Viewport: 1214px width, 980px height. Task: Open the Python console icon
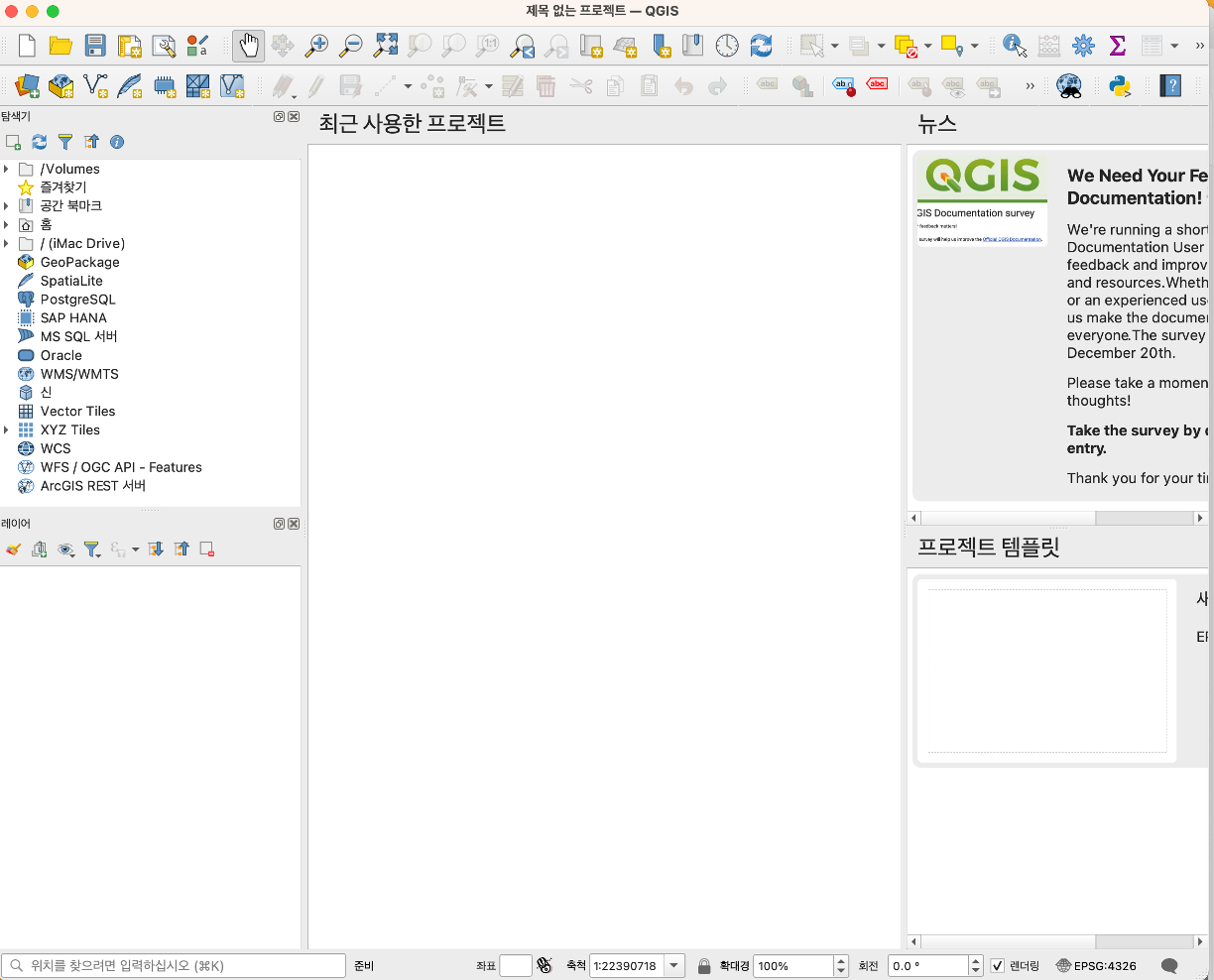tap(1121, 86)
